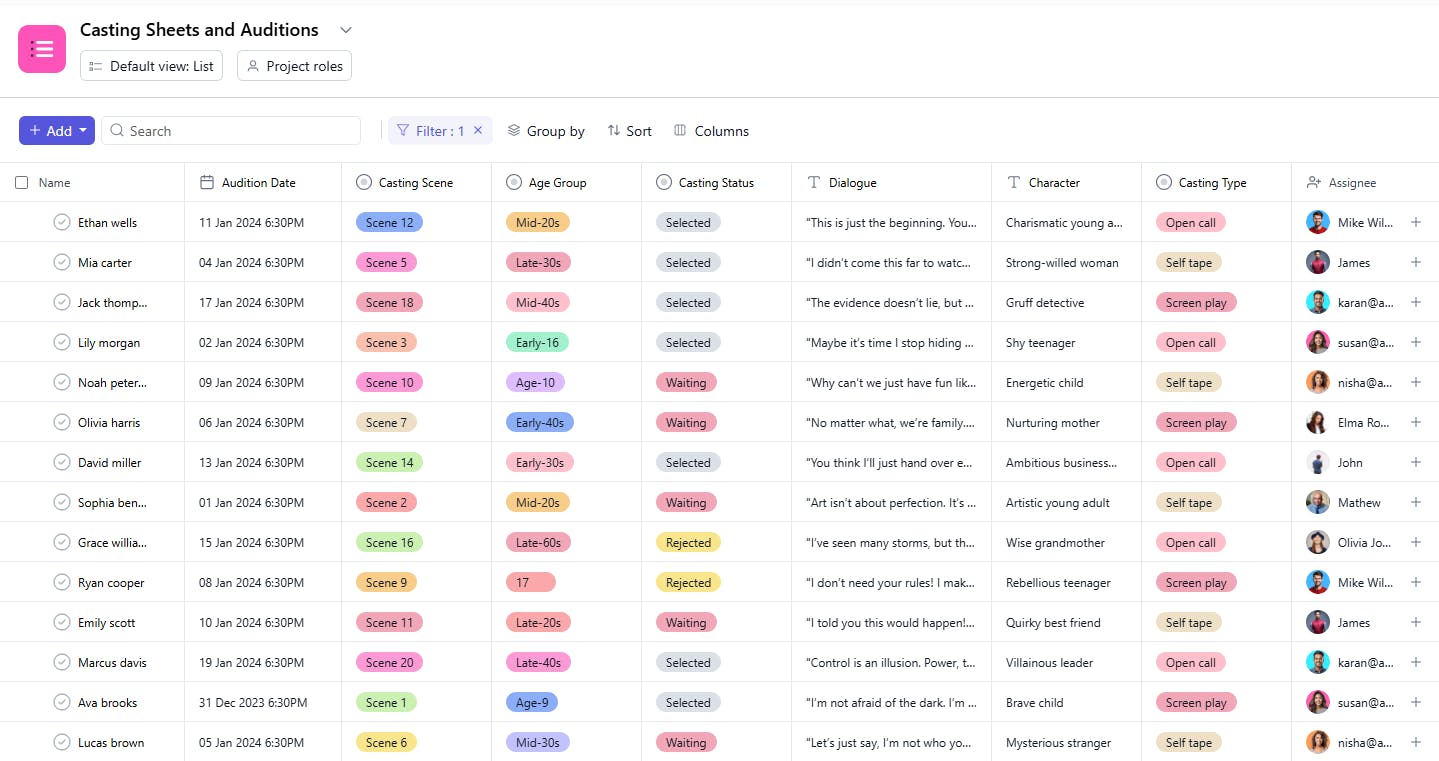Click the Scene 12 colored tag
The height and width of the screenshot is (761, 1439).
[389, 222]
